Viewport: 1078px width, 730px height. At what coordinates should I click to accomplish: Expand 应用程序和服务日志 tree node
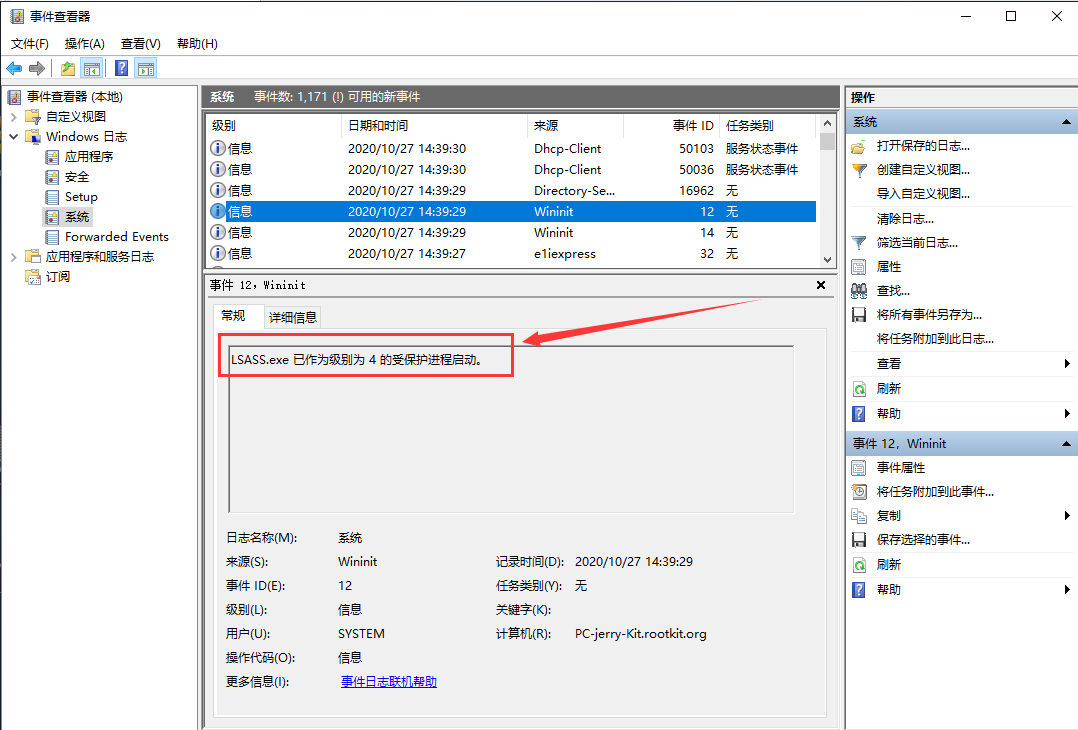click(14, 257)
